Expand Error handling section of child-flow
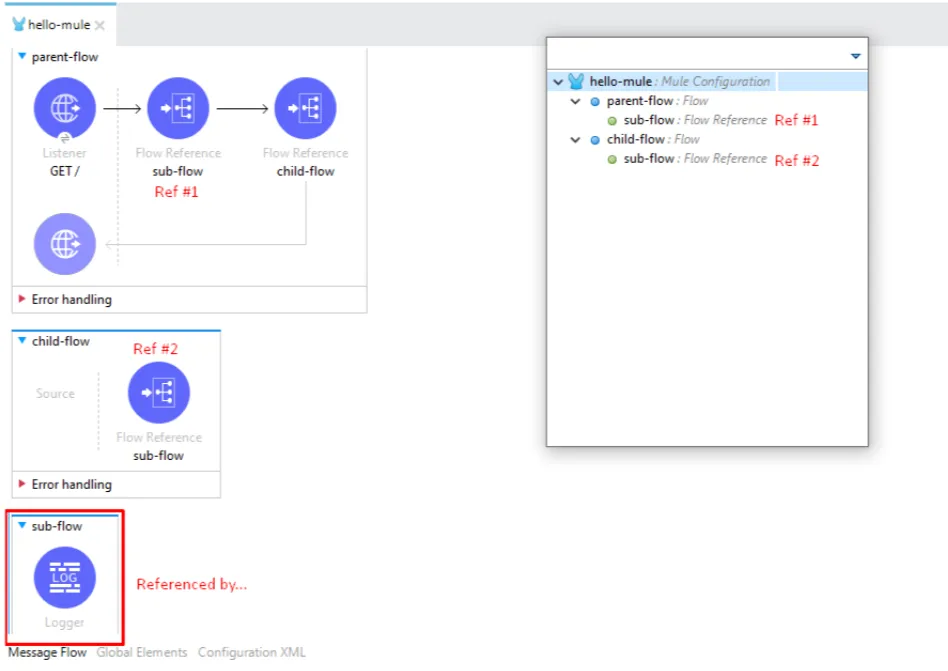This screenshot has width=948, height=671. click(x=22, y=484)
